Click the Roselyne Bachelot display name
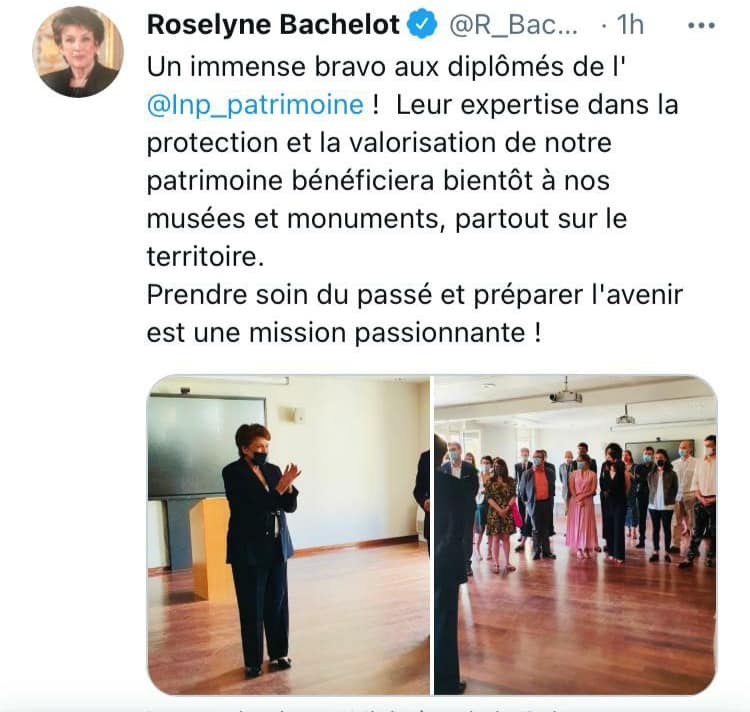 pyautogui.click(x=273, y=25)
